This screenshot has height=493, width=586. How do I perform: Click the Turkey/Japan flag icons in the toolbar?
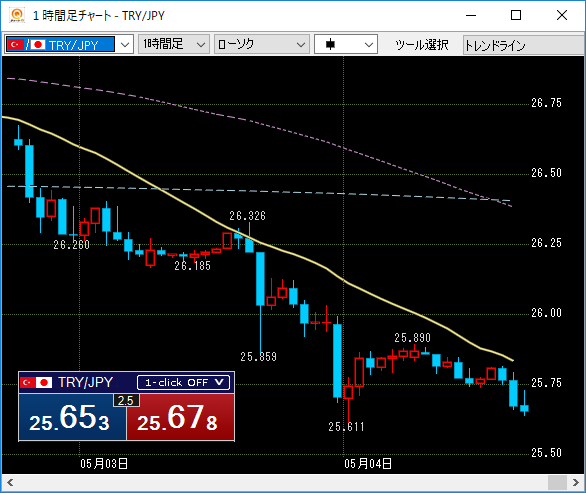27,45
